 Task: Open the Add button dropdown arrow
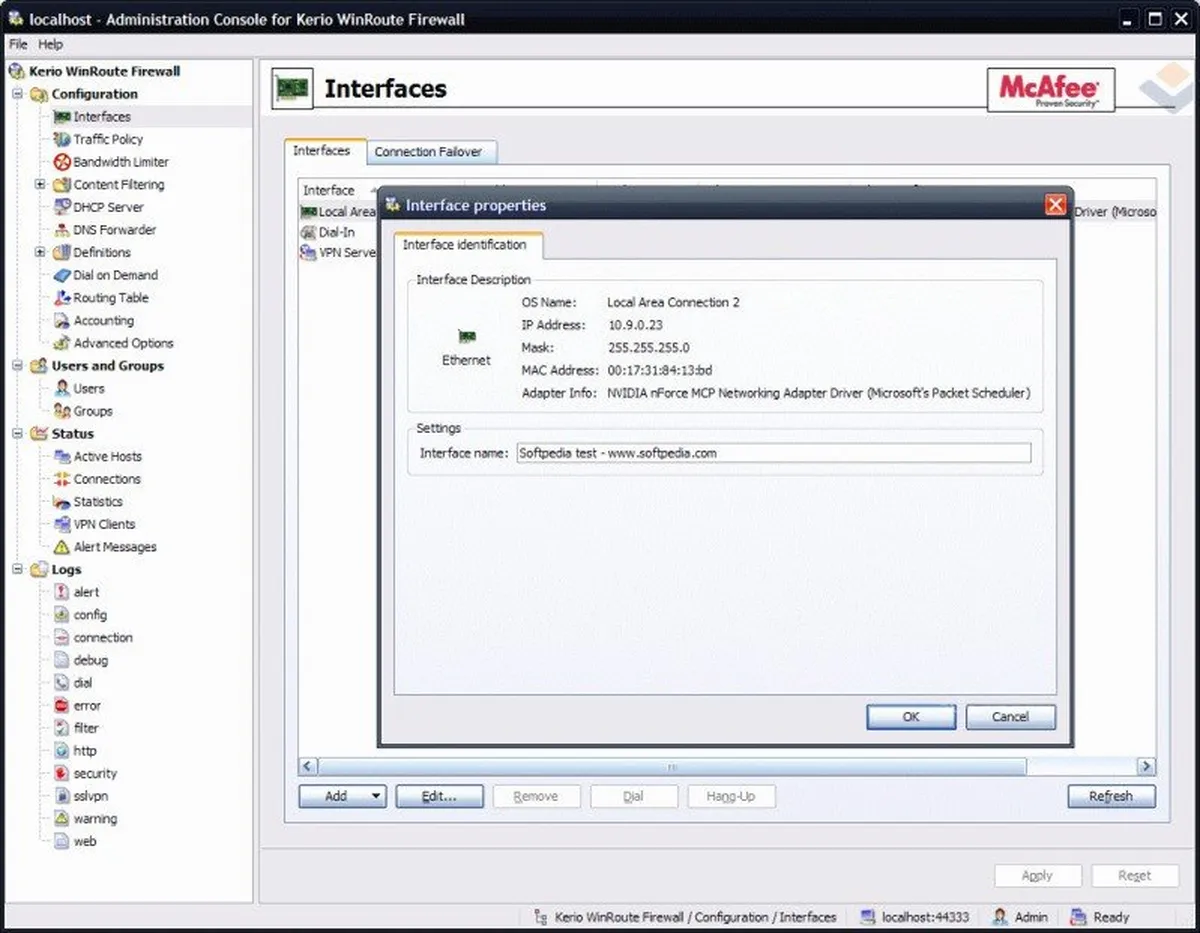376,797
